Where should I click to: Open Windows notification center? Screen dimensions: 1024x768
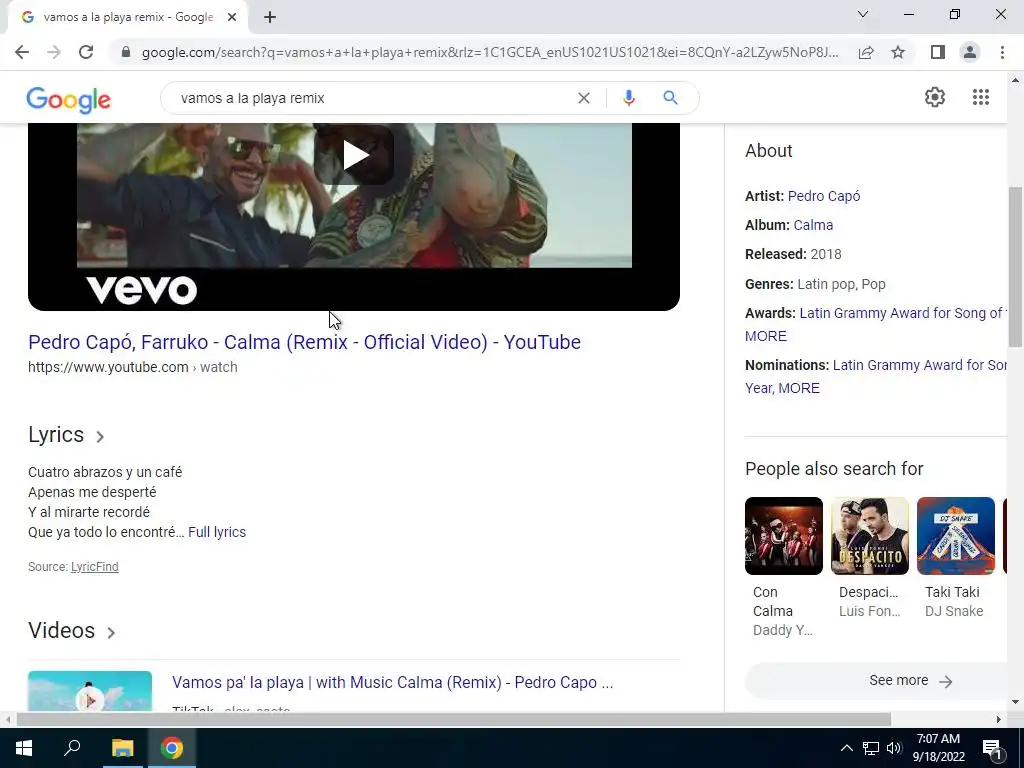993,748
